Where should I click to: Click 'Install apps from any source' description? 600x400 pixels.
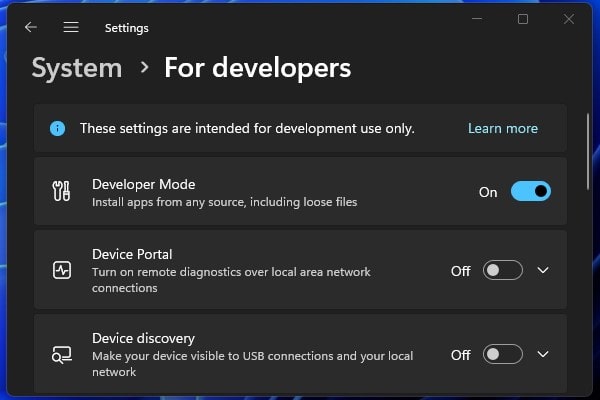coord(225,202)
